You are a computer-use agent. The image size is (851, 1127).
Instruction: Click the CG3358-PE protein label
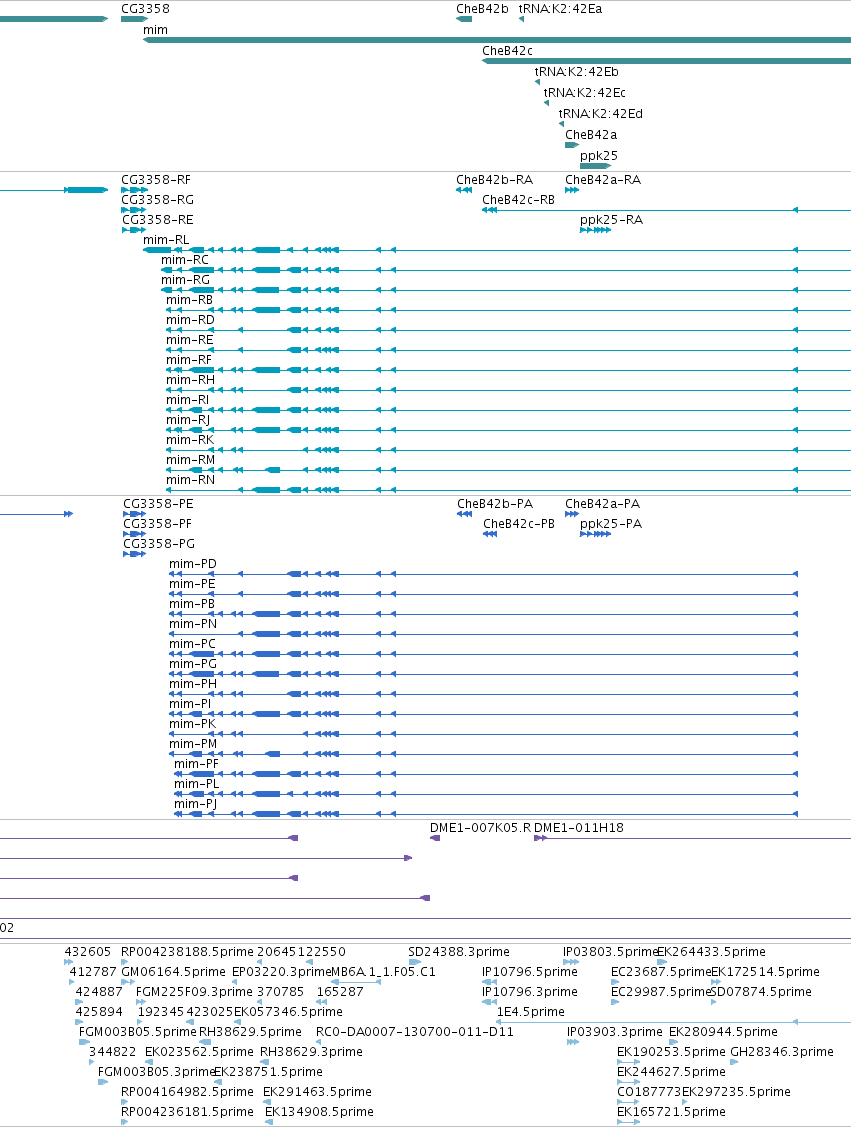click(158, 504)
